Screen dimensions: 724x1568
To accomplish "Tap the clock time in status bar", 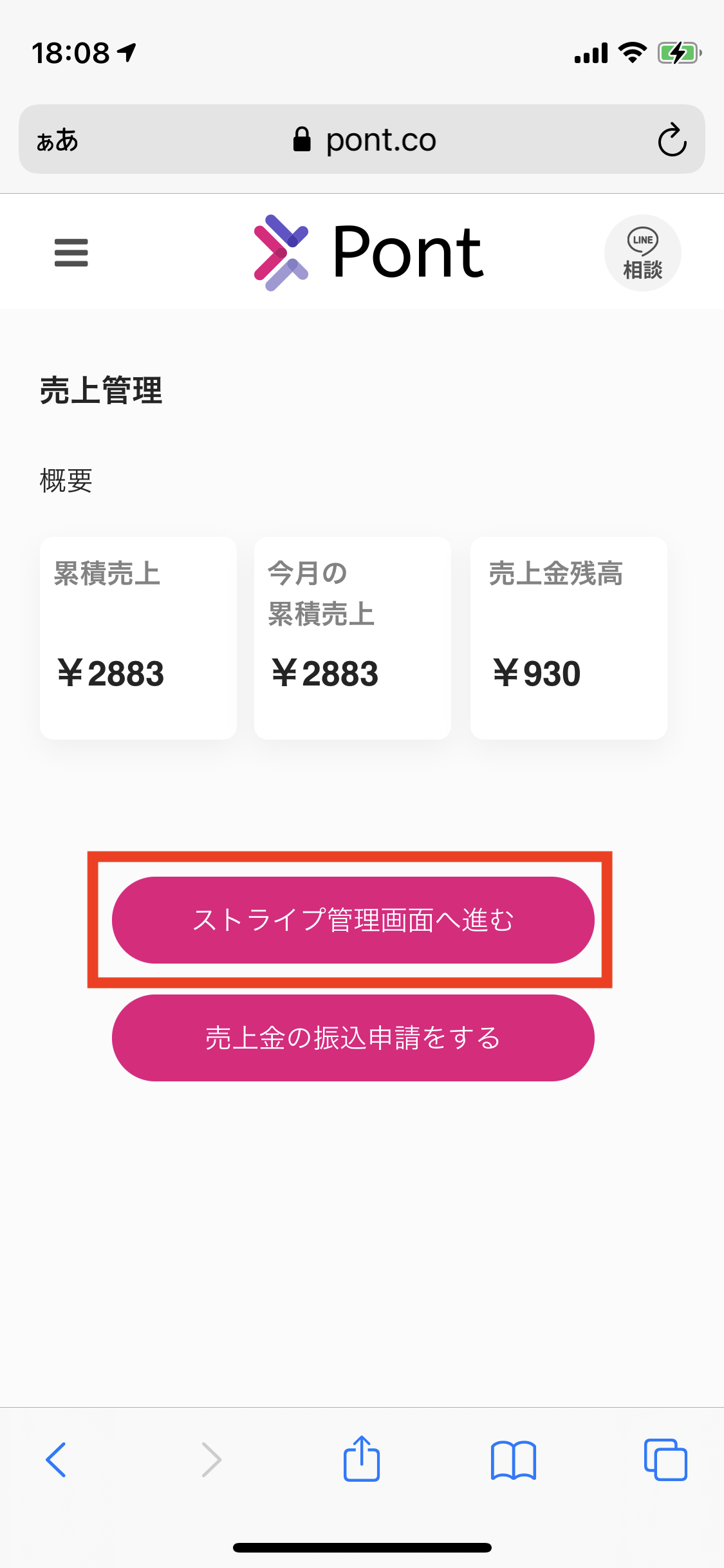I will 71,53.
